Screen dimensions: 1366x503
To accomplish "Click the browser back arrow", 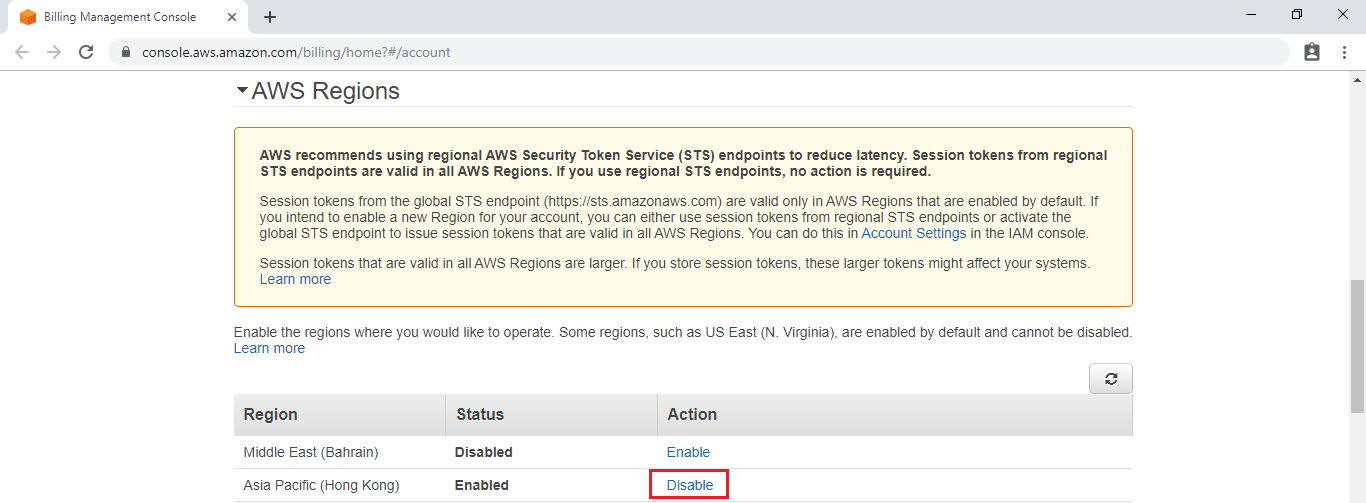I will [x=22, y=52].
